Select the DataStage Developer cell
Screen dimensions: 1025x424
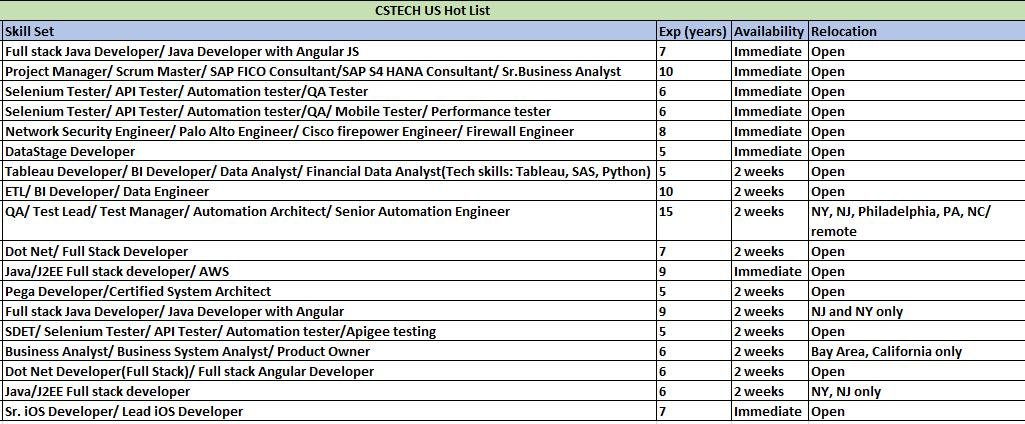tap(70, 151)
